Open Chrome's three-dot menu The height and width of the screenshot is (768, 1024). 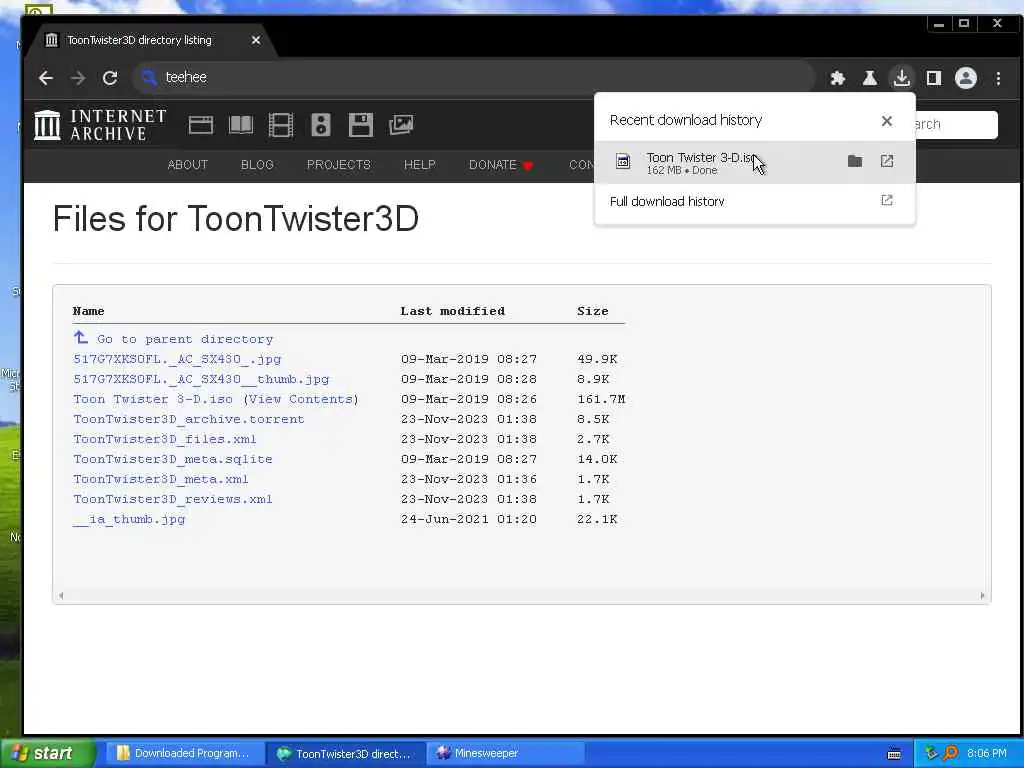click(x=999, y=78)
